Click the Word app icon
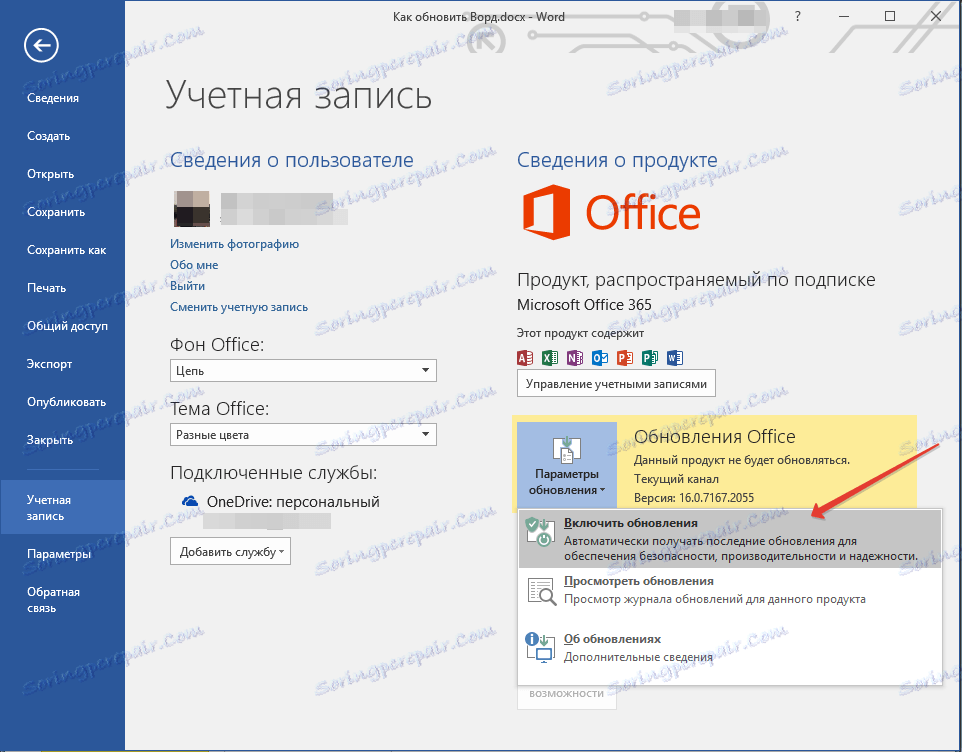 click(x=675, y=358)
